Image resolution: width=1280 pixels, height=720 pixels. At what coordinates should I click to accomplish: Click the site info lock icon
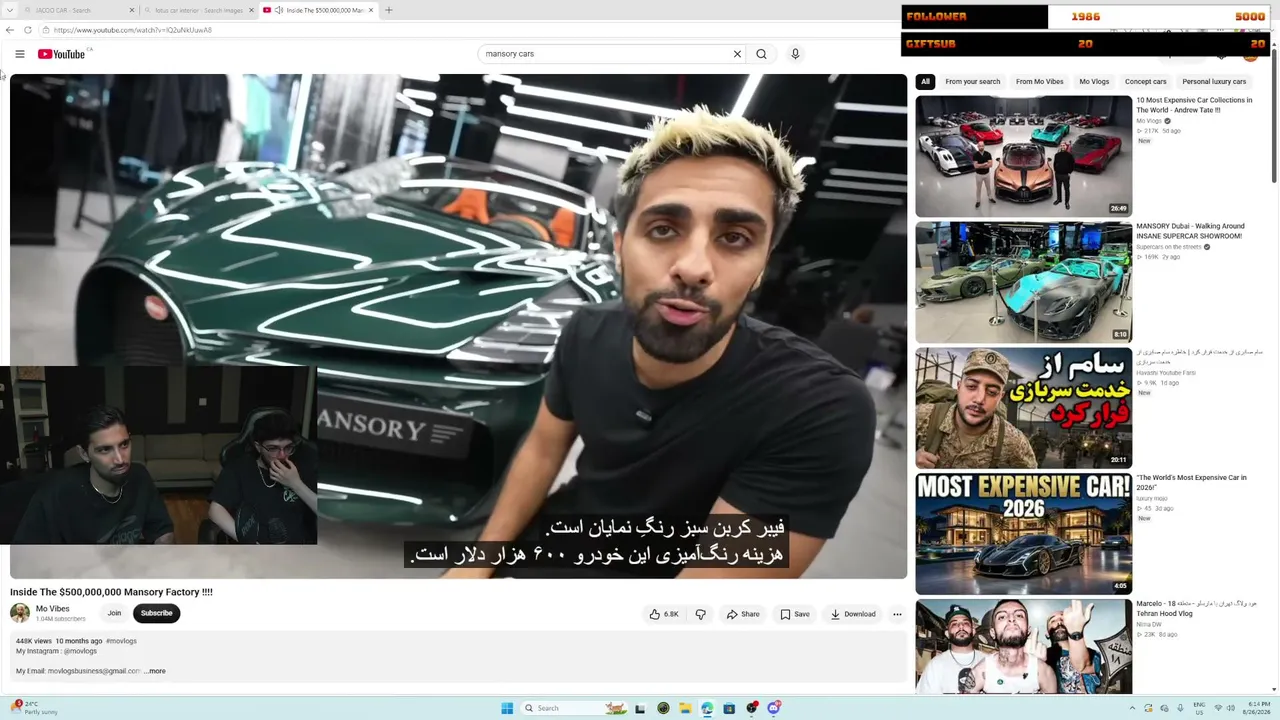coord(46,30)
